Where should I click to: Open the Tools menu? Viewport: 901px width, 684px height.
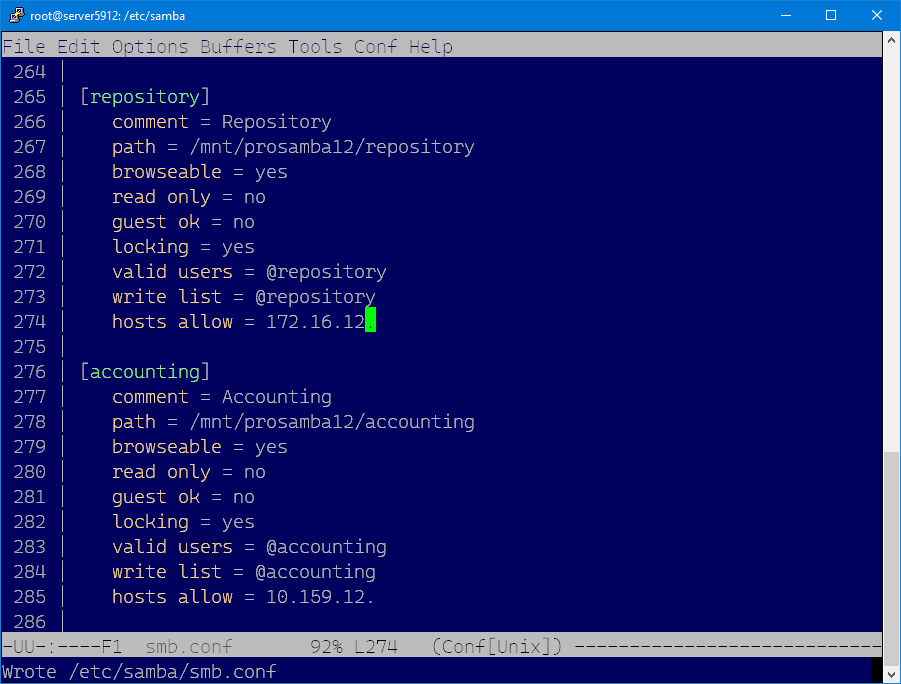click(x=315, y=47)
